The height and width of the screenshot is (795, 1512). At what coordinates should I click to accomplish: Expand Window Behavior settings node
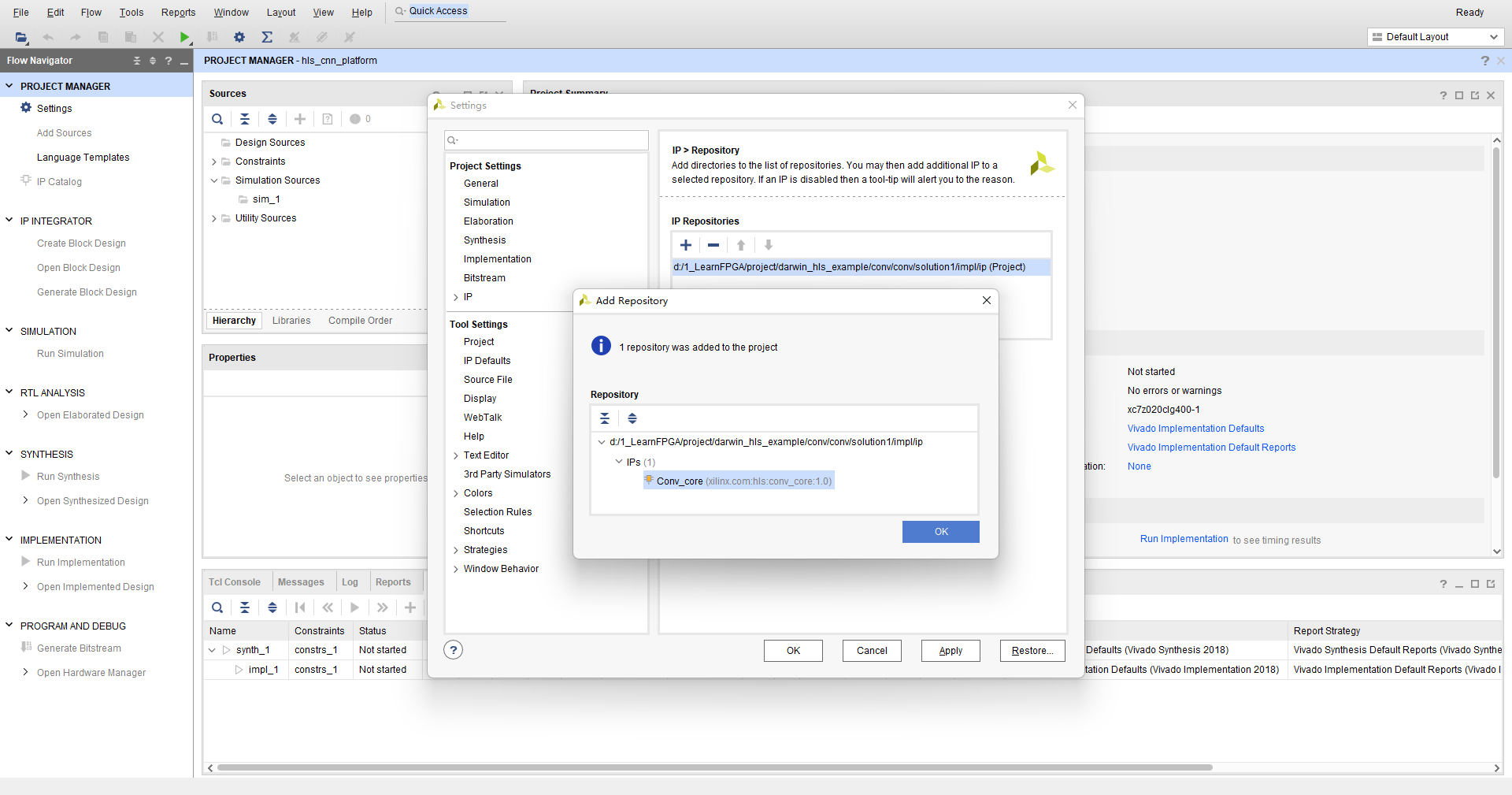pyautogui.click(x=456, y=569)
